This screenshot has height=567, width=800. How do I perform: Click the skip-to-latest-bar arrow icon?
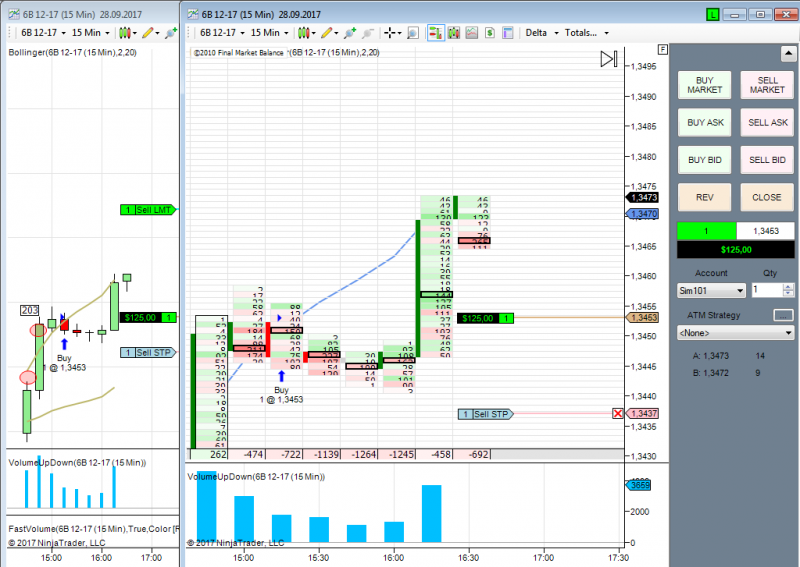[x=609, y=59]
